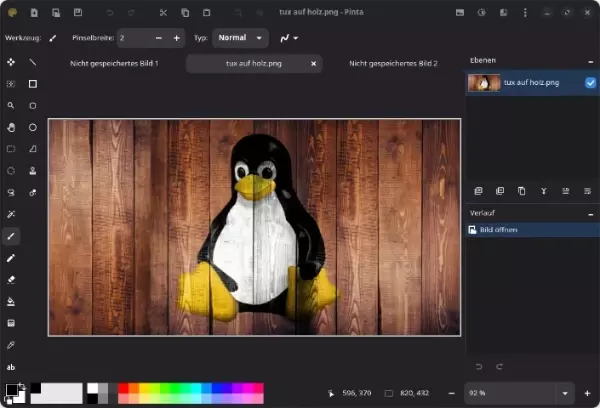Select the Zoom magnifier tool
The height and width of the screenshot is (408, 600).
[x=11, y=106]
